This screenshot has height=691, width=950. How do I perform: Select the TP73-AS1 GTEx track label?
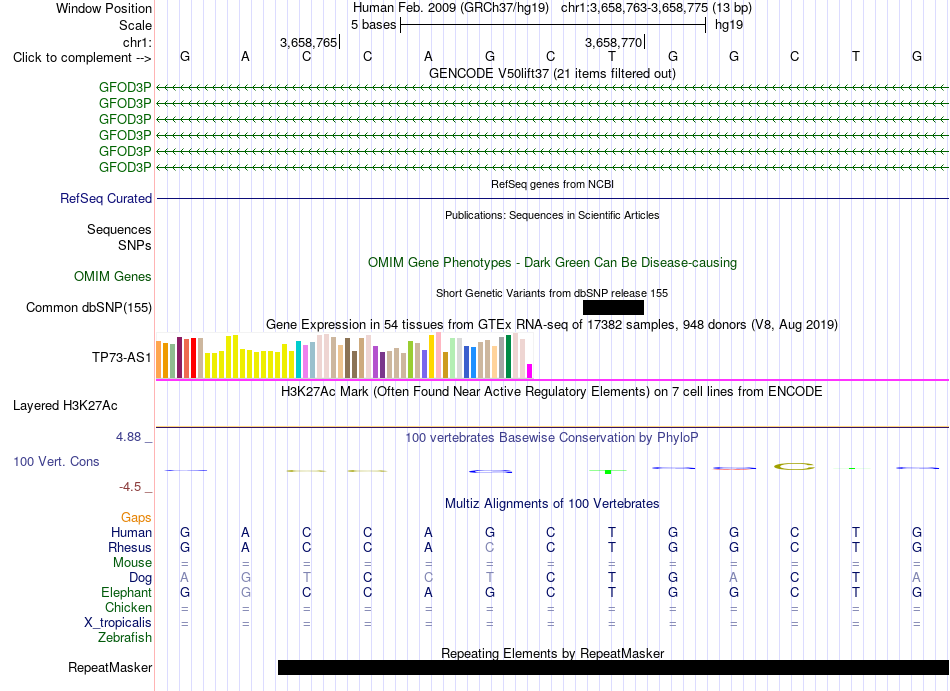coord(122,357)
